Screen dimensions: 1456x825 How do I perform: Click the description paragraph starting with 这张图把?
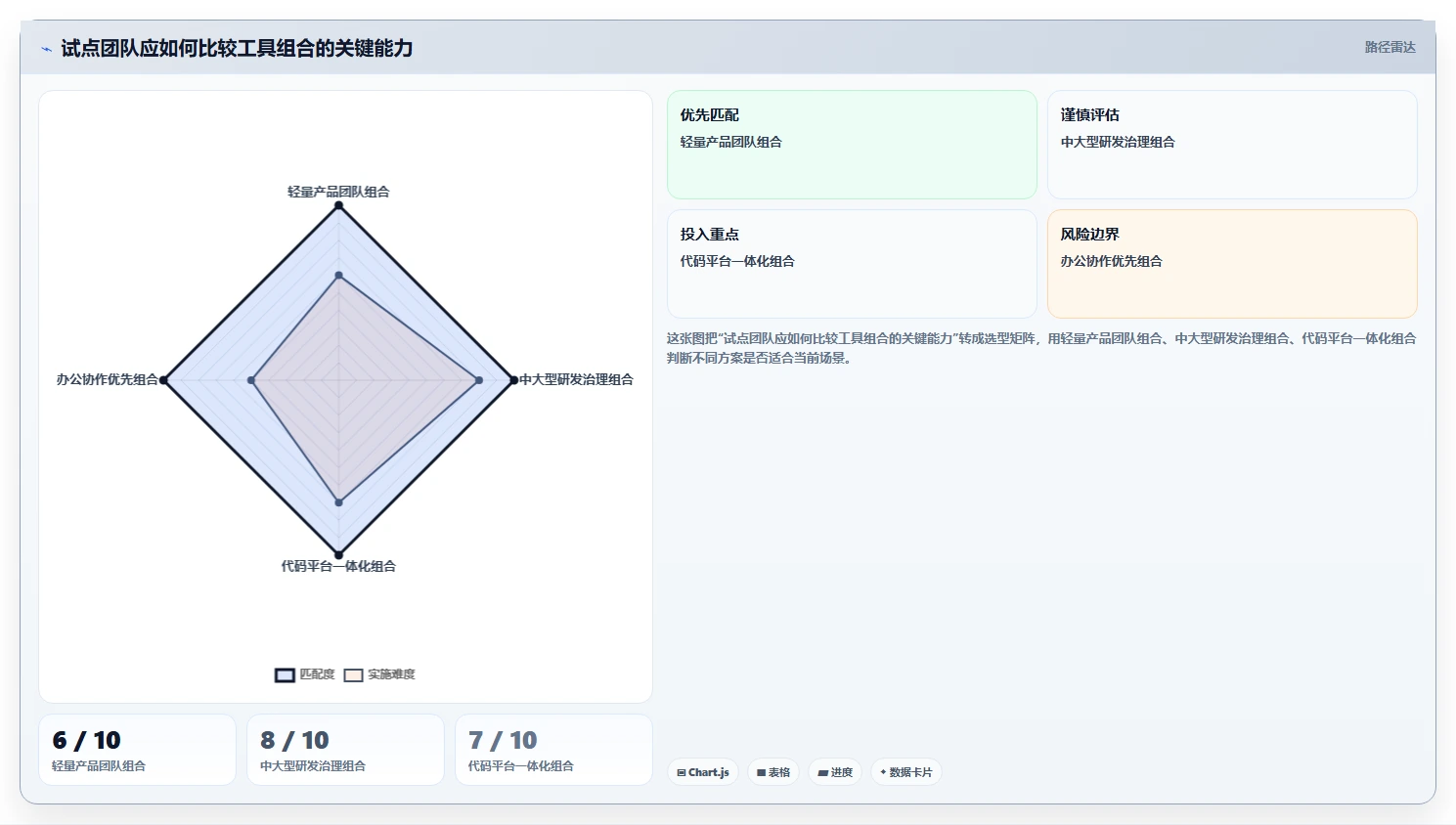[1041, 348]
